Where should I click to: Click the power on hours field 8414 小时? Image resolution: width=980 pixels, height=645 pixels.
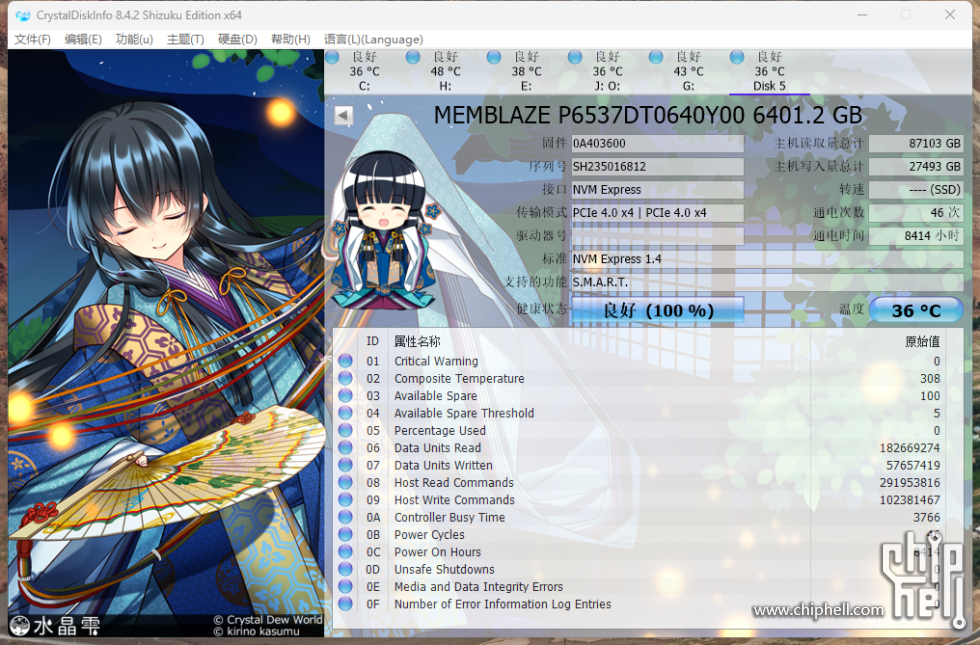(x=916, y=236)
